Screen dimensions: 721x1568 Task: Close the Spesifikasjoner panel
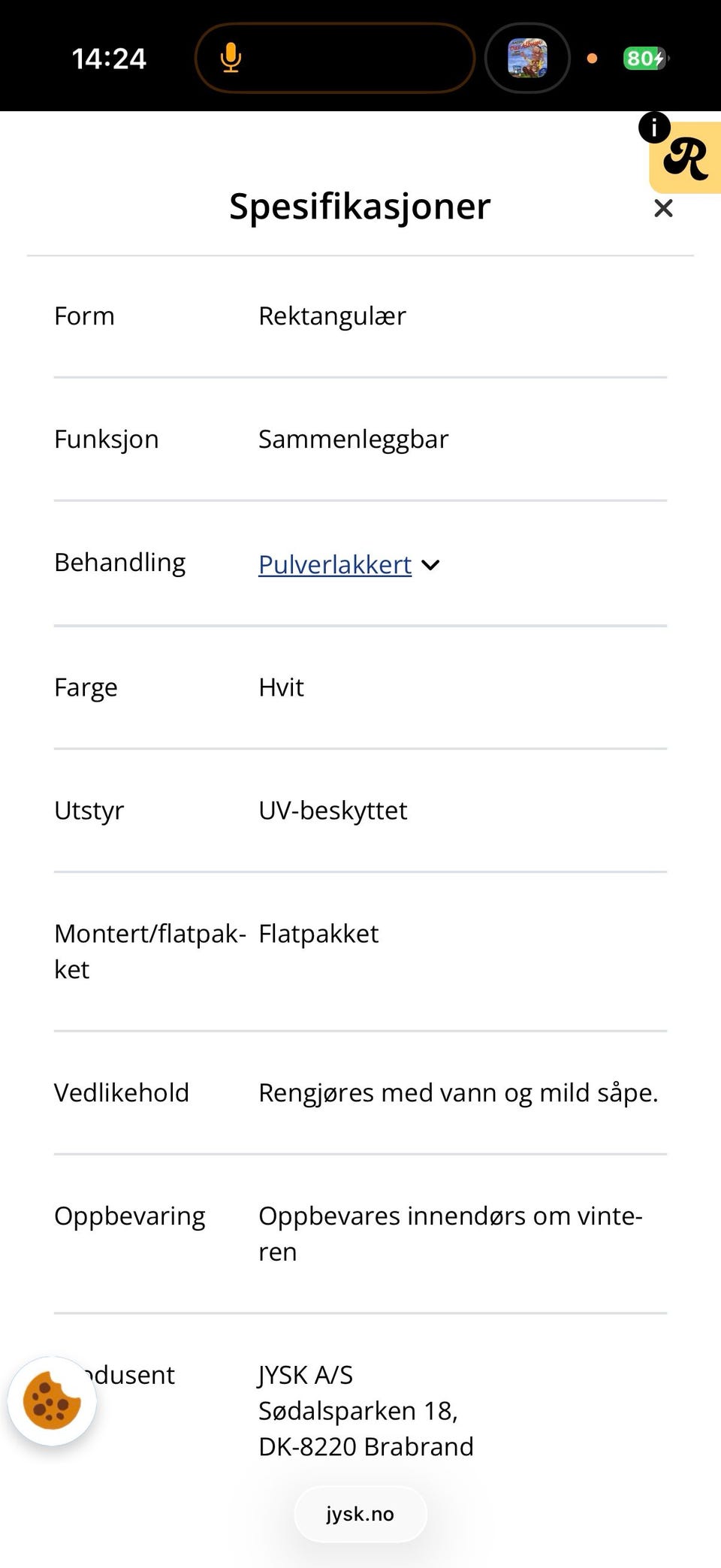coord(662,208)
